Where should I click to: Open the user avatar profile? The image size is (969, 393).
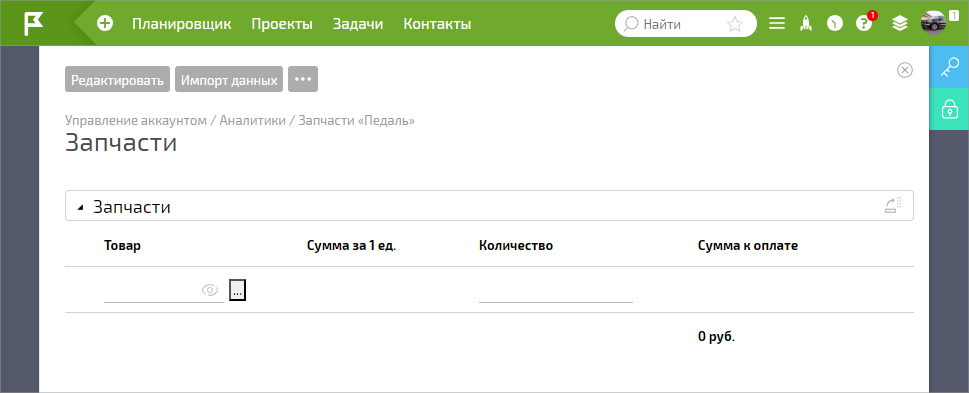[933, 23]
